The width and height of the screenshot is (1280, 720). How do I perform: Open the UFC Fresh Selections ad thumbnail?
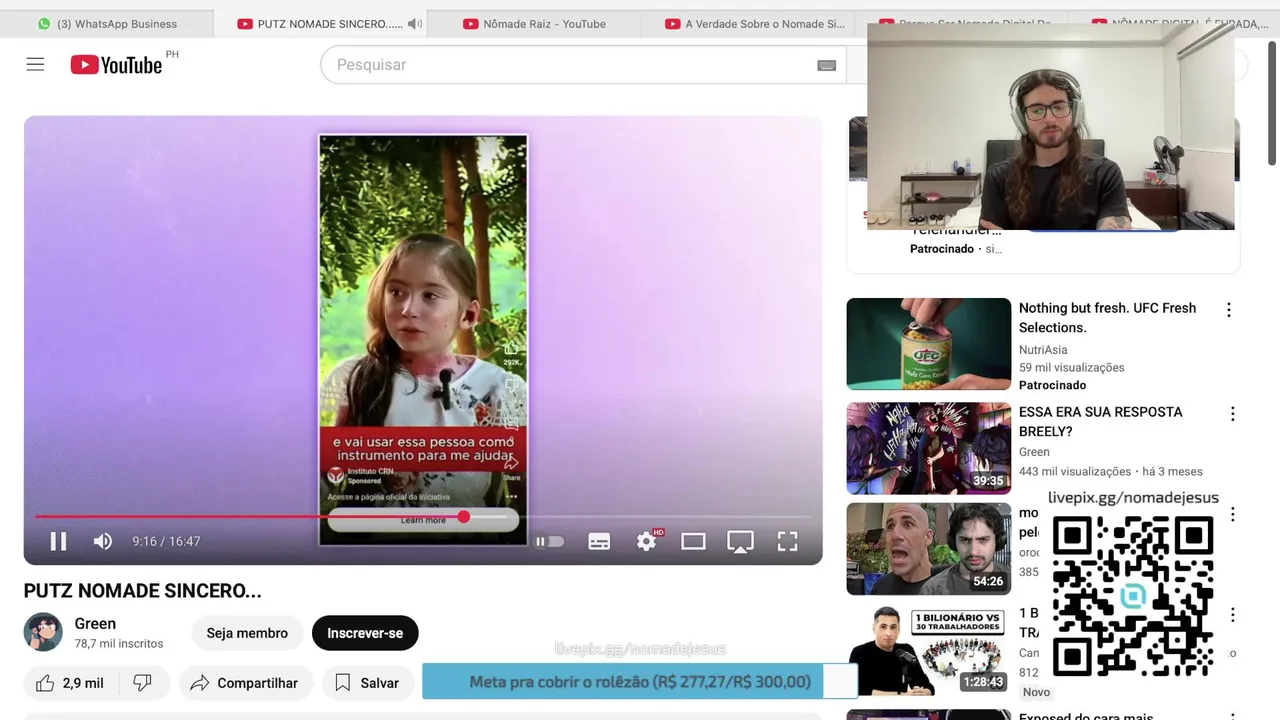coord(929,344)
